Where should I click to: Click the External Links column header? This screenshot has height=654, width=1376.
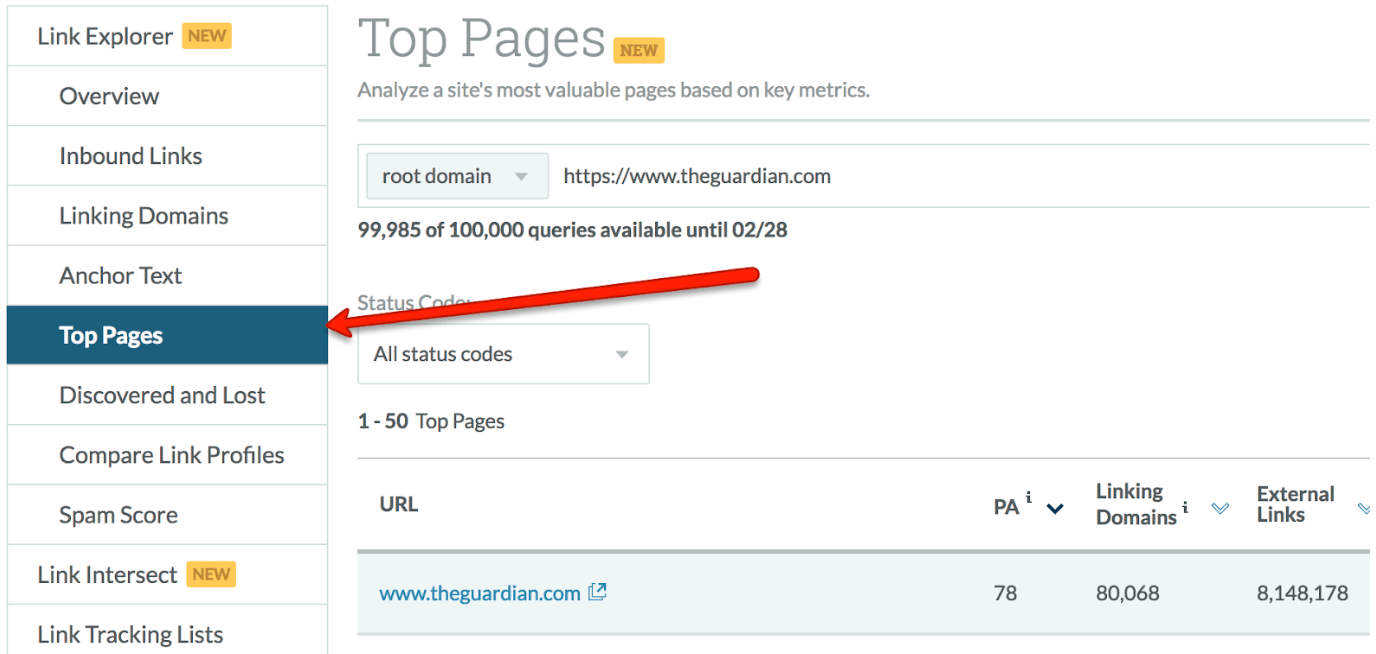point(1295,504)
